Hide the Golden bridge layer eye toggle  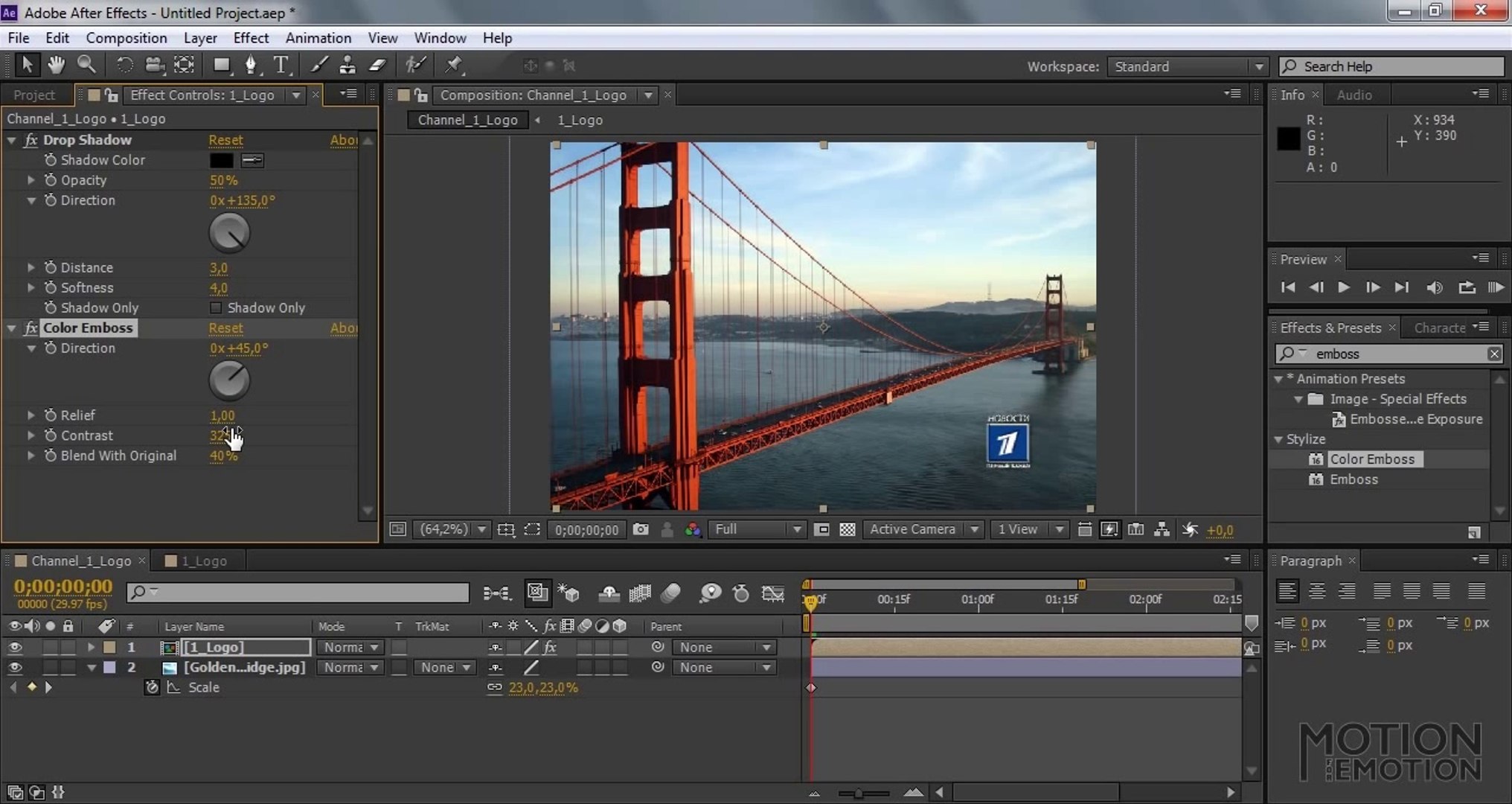(14, 668)
